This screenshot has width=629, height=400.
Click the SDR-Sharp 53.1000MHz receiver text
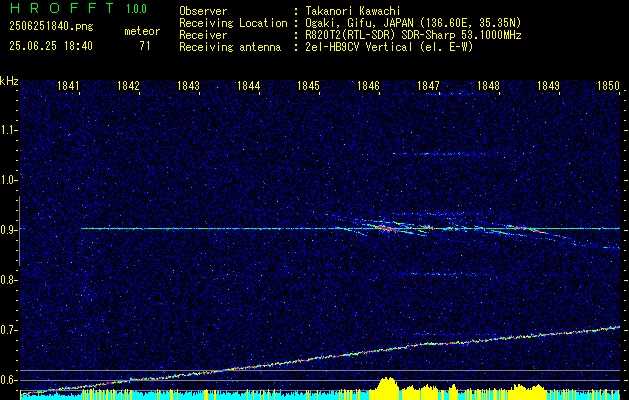pos(461,35)
